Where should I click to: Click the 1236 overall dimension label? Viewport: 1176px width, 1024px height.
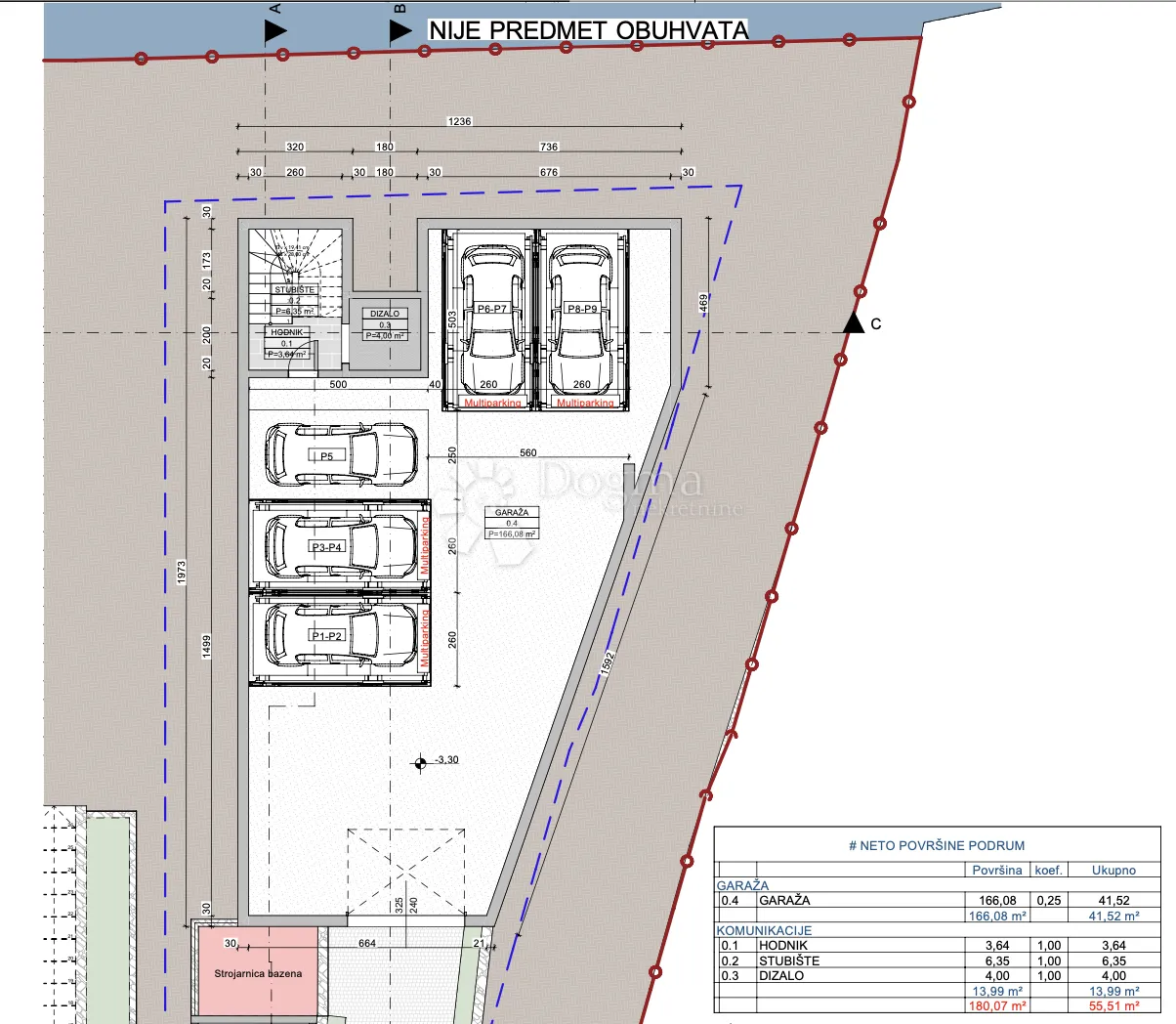click(459, 122)
